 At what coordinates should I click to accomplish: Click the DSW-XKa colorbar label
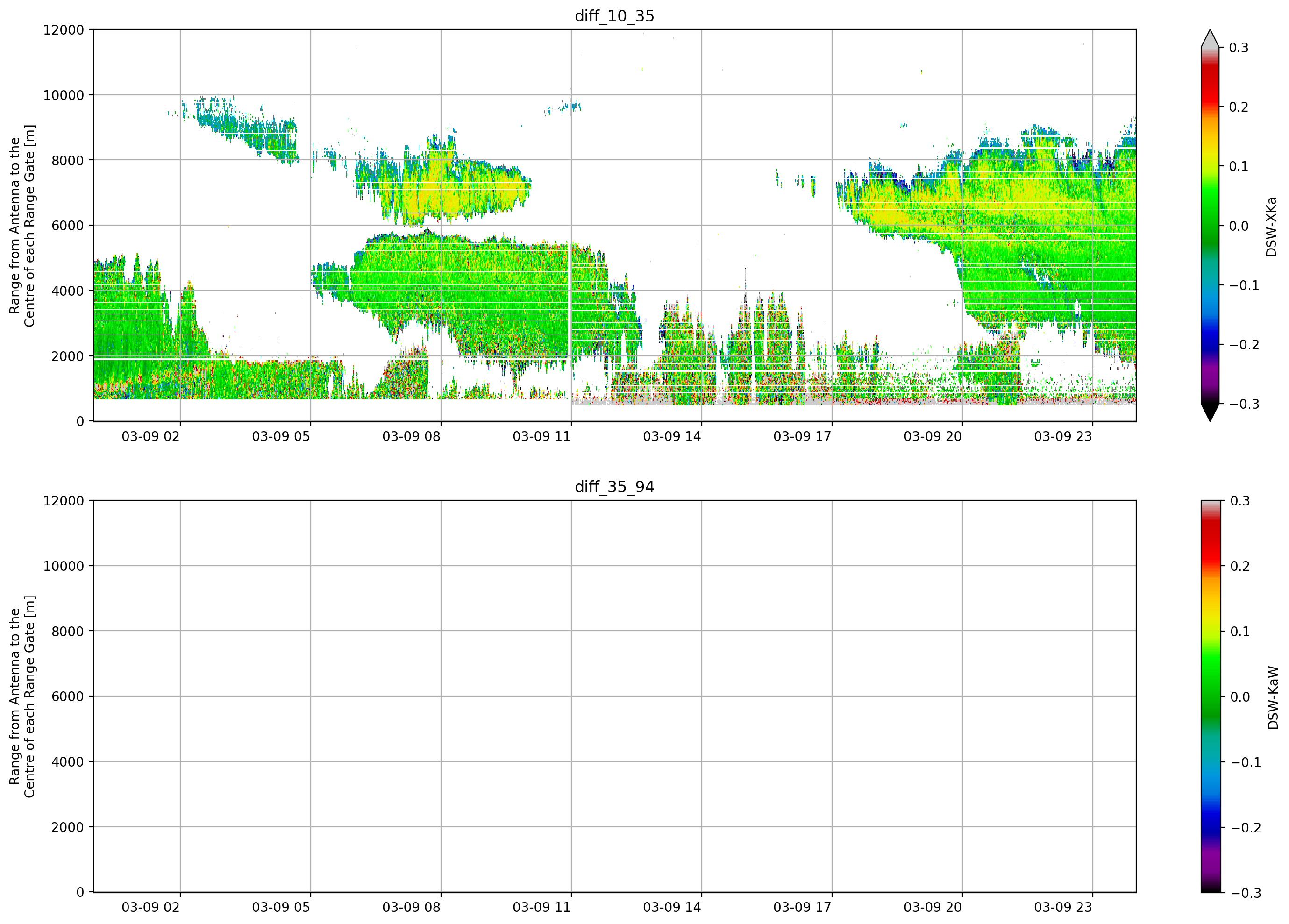coord(1271,227)
